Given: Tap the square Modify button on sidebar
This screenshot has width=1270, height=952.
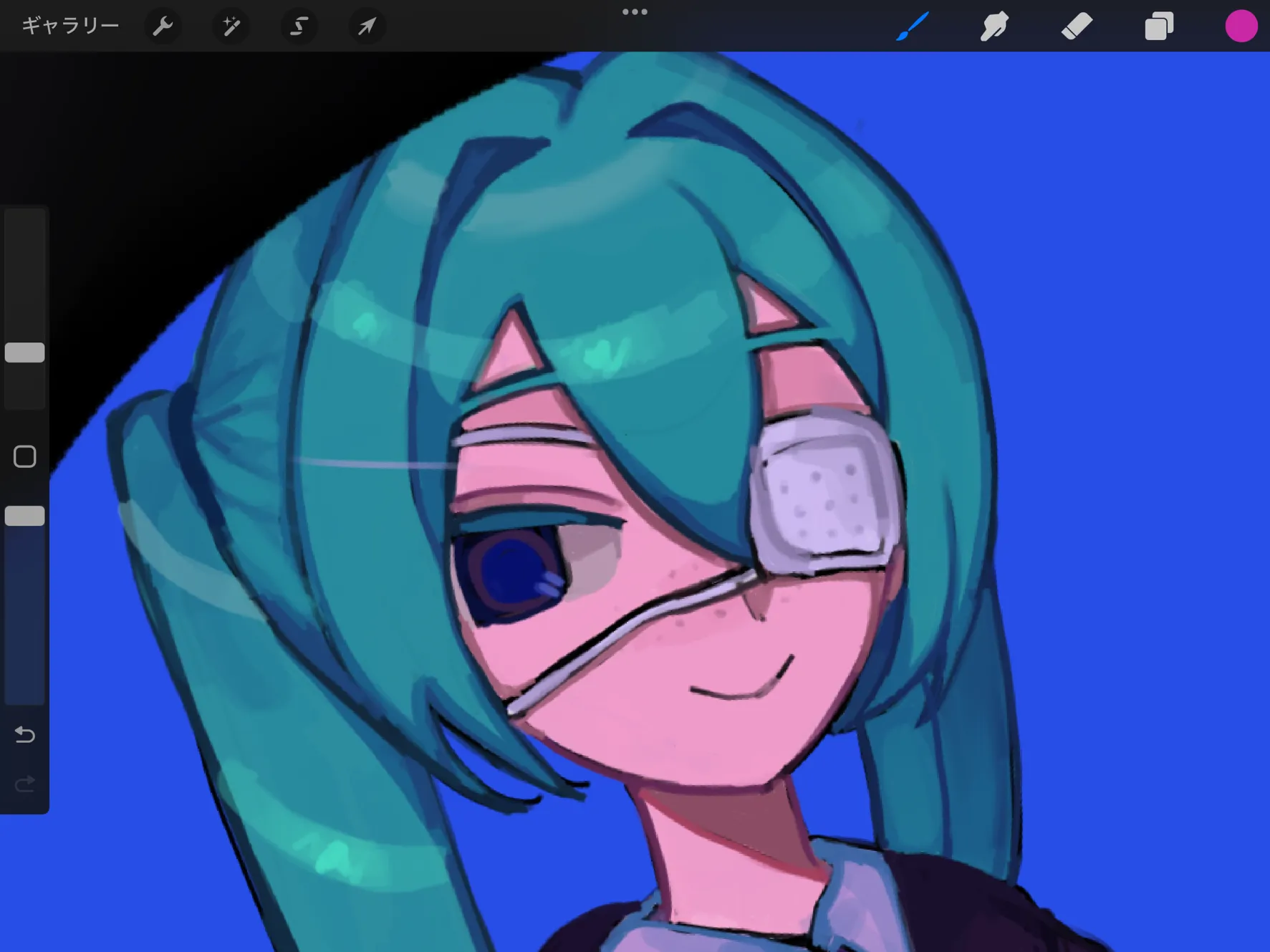Looking at the screenshot, I should coord(25,456).
